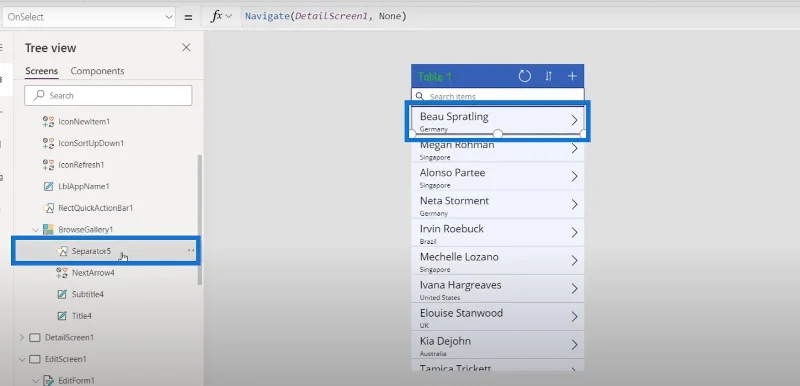Click the Irvin Roebuck name text

[452, 229]
